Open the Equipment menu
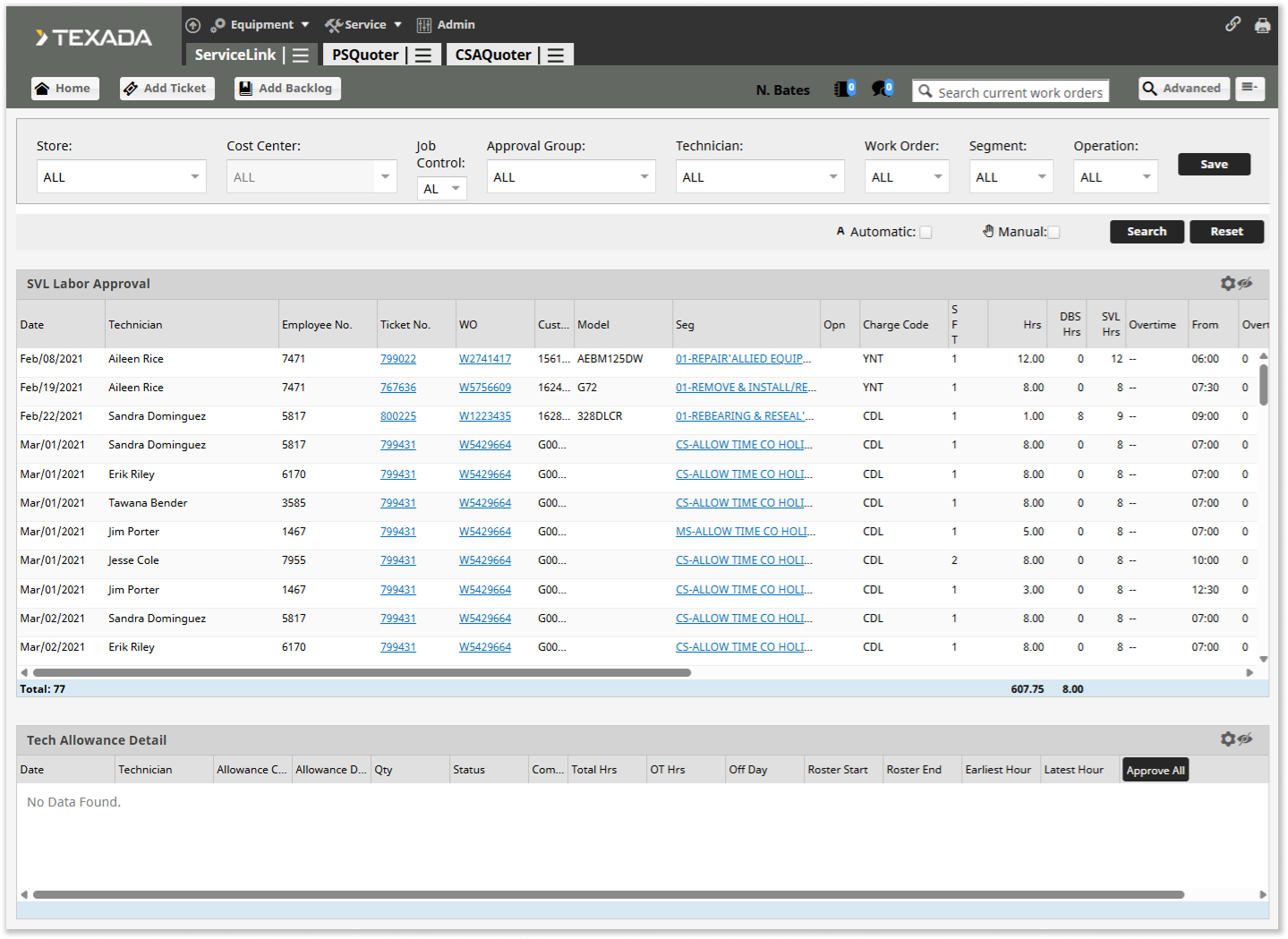 [x=260, y=25]
